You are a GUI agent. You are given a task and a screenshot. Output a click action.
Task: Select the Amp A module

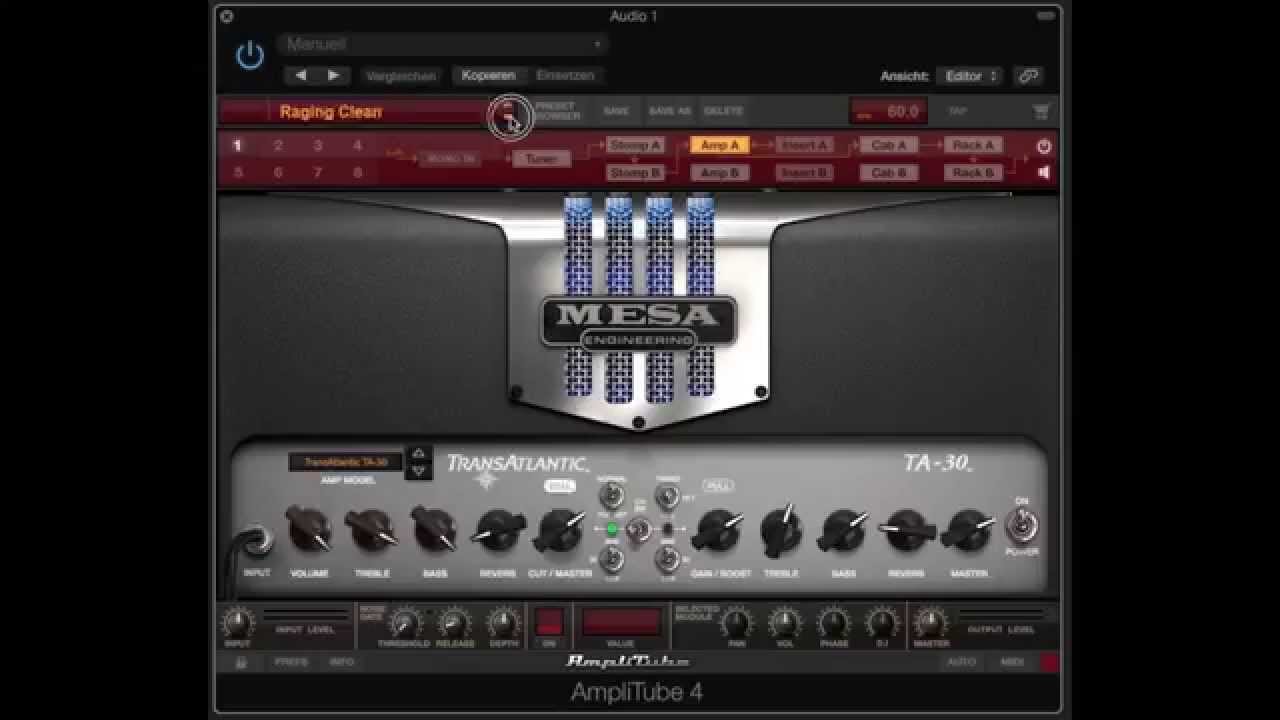720,145
